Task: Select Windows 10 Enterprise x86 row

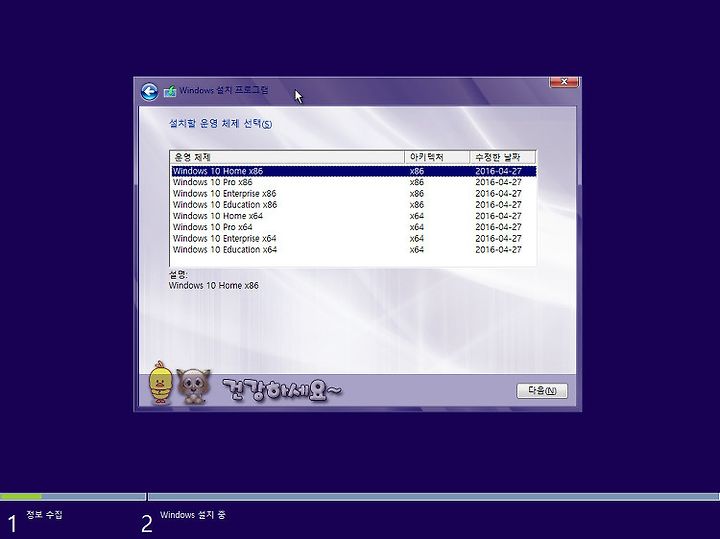Action: [x=353, y=193]
